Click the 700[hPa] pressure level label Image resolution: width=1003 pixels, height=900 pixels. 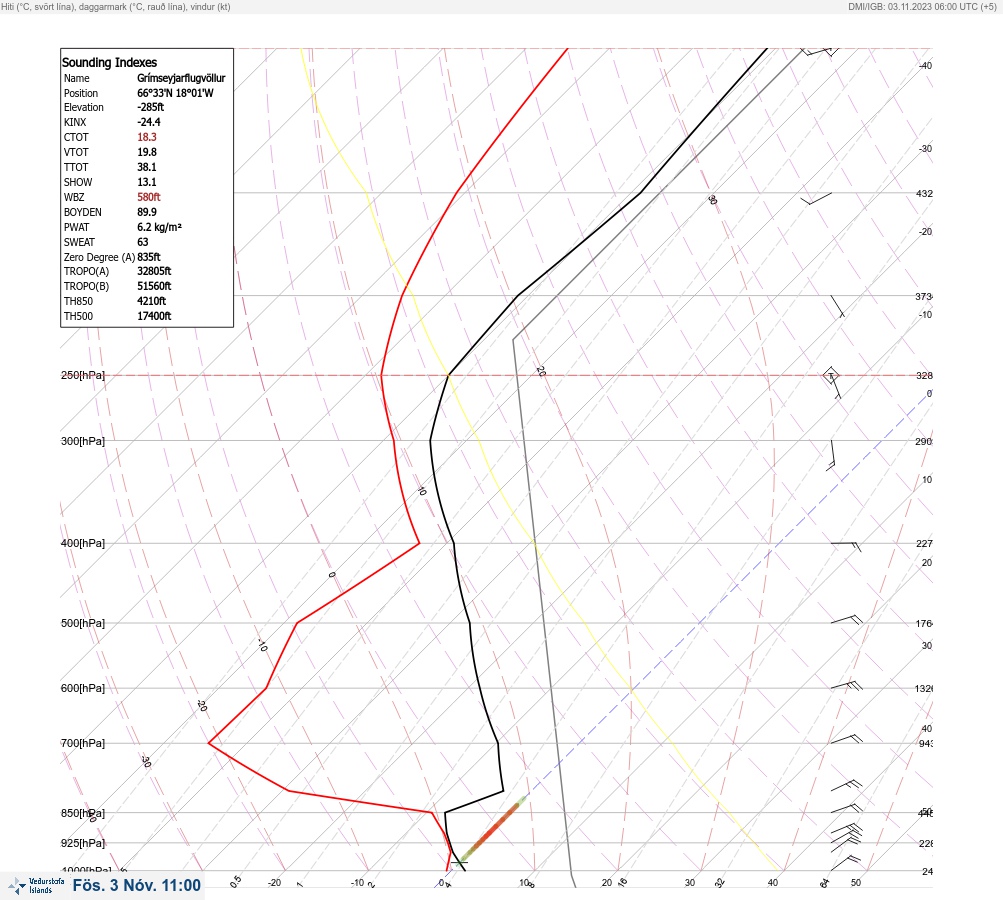point(83,743)
